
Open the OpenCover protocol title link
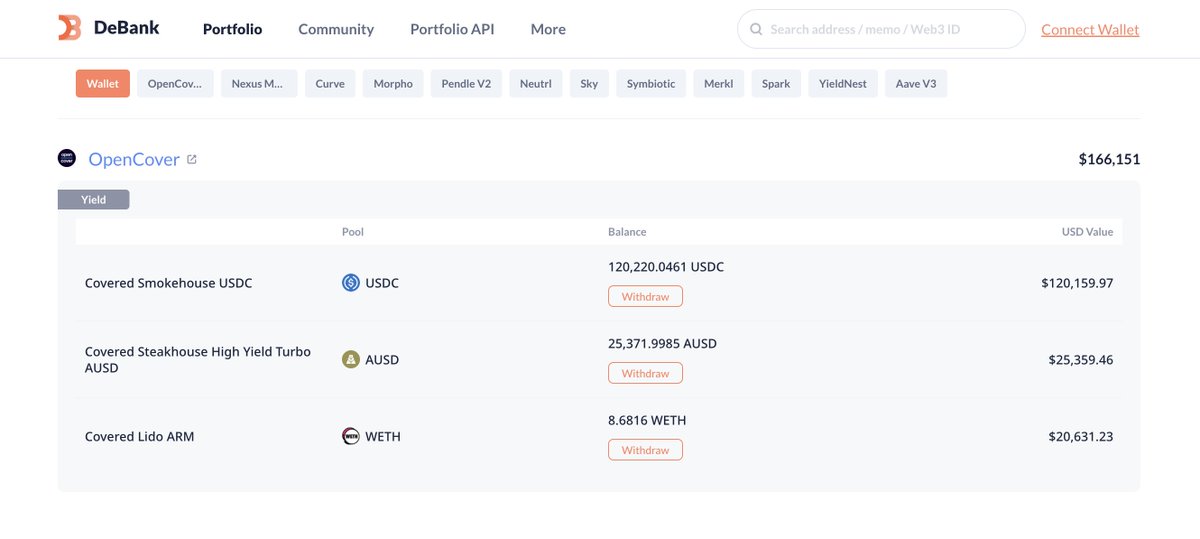coord(134,159)
